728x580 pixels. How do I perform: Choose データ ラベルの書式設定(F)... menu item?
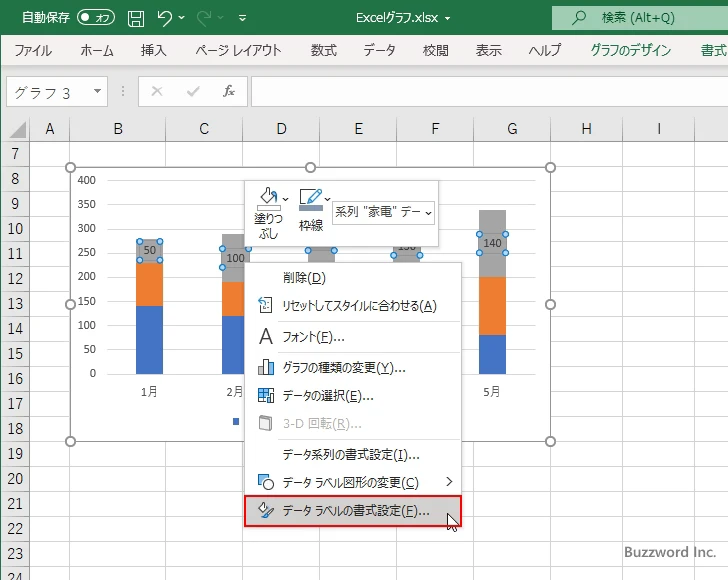coord(353,511)
